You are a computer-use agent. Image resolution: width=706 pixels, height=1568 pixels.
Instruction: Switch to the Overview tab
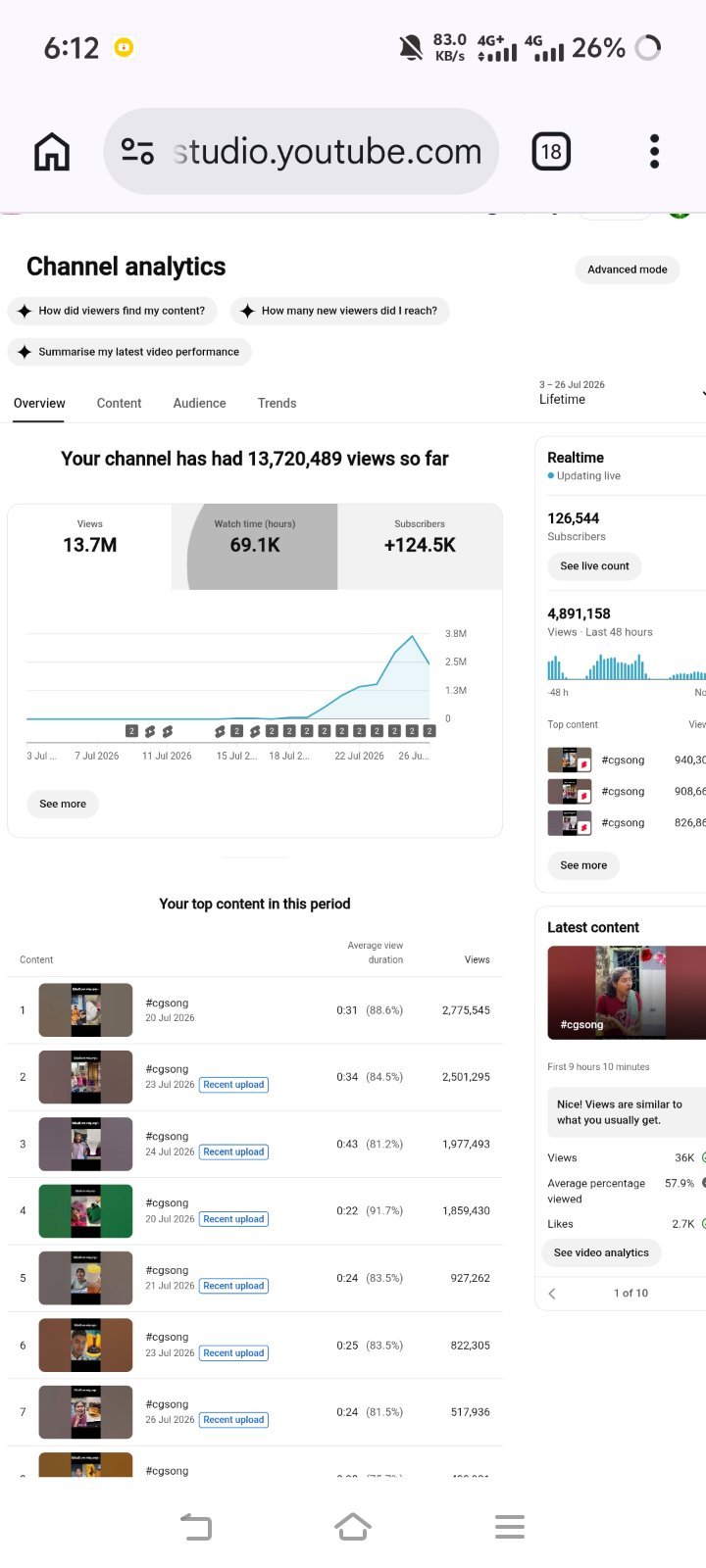point(39,403)
